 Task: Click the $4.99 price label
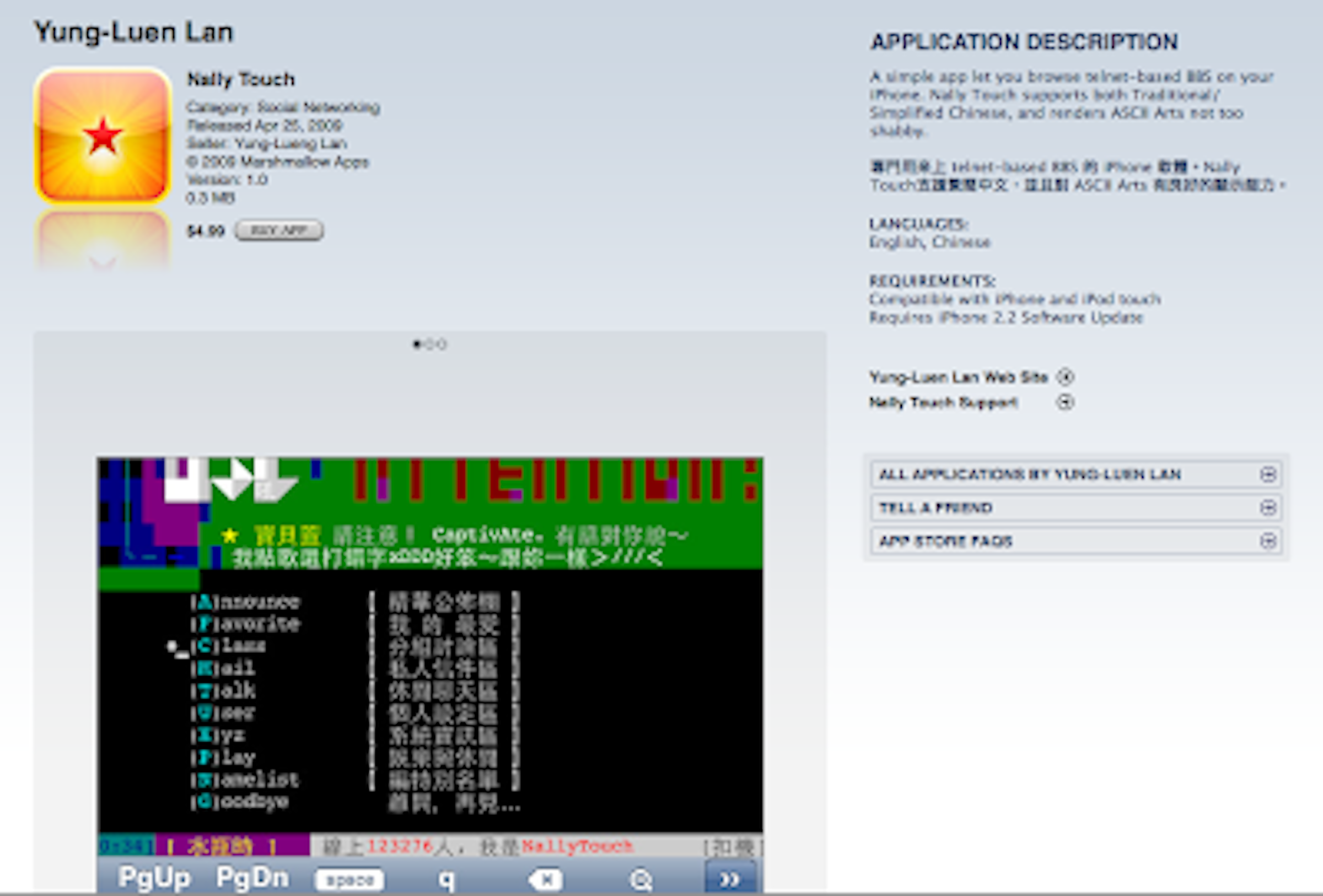(x=206, y=231)
